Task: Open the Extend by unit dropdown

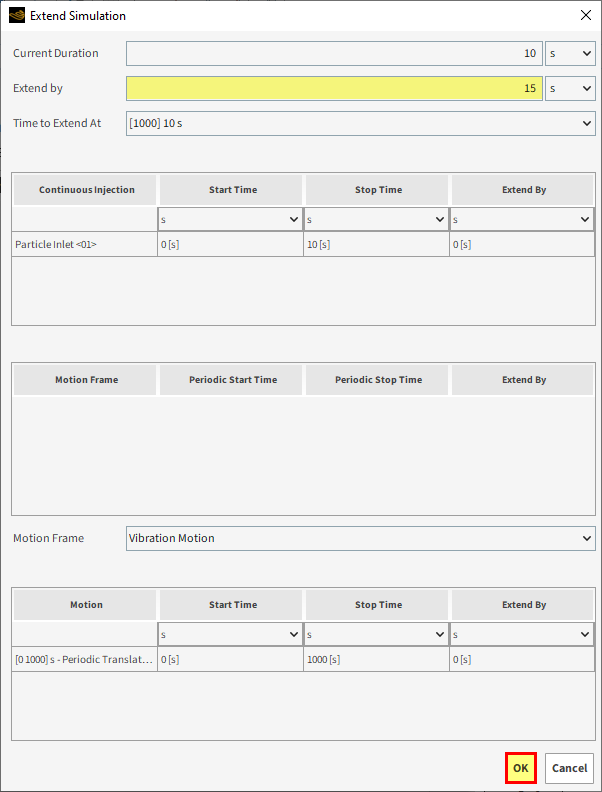Action: [570, 88]
